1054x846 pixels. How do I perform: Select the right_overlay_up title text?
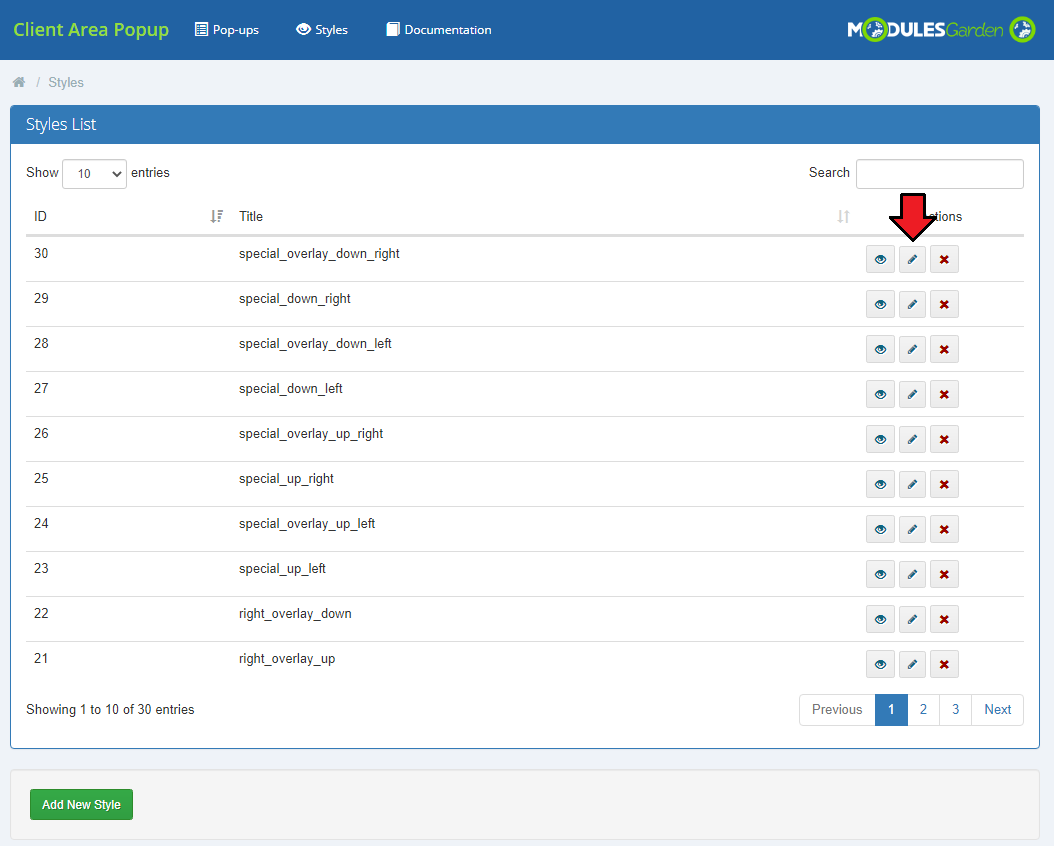click(x=287, y=659)
